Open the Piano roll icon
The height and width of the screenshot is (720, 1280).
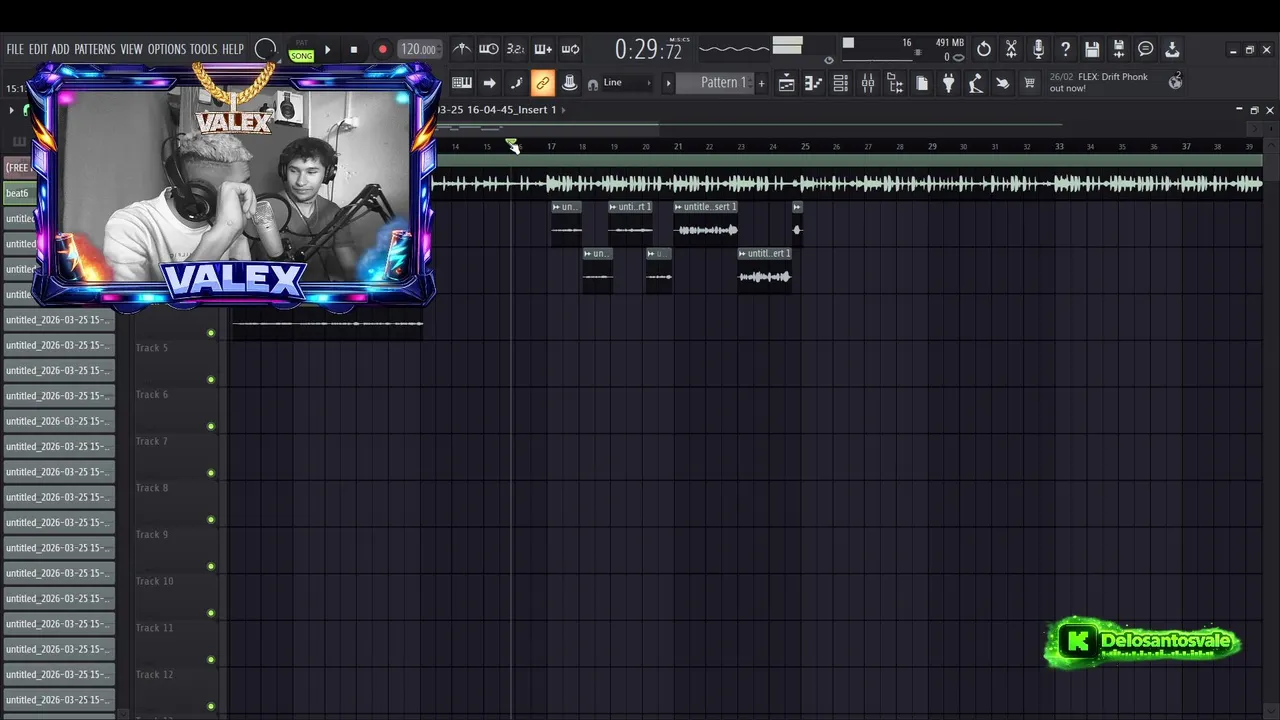(x=814, y=84)
